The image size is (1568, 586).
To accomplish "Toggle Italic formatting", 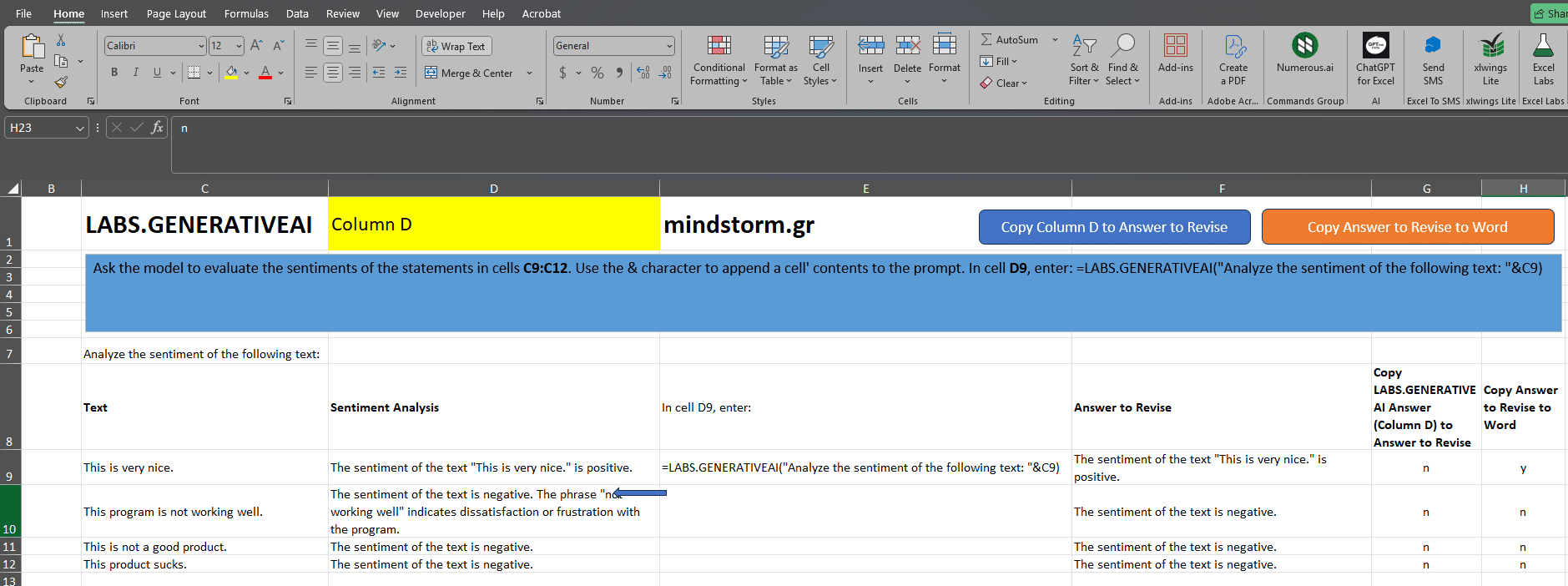I will (x=135, y=73).
